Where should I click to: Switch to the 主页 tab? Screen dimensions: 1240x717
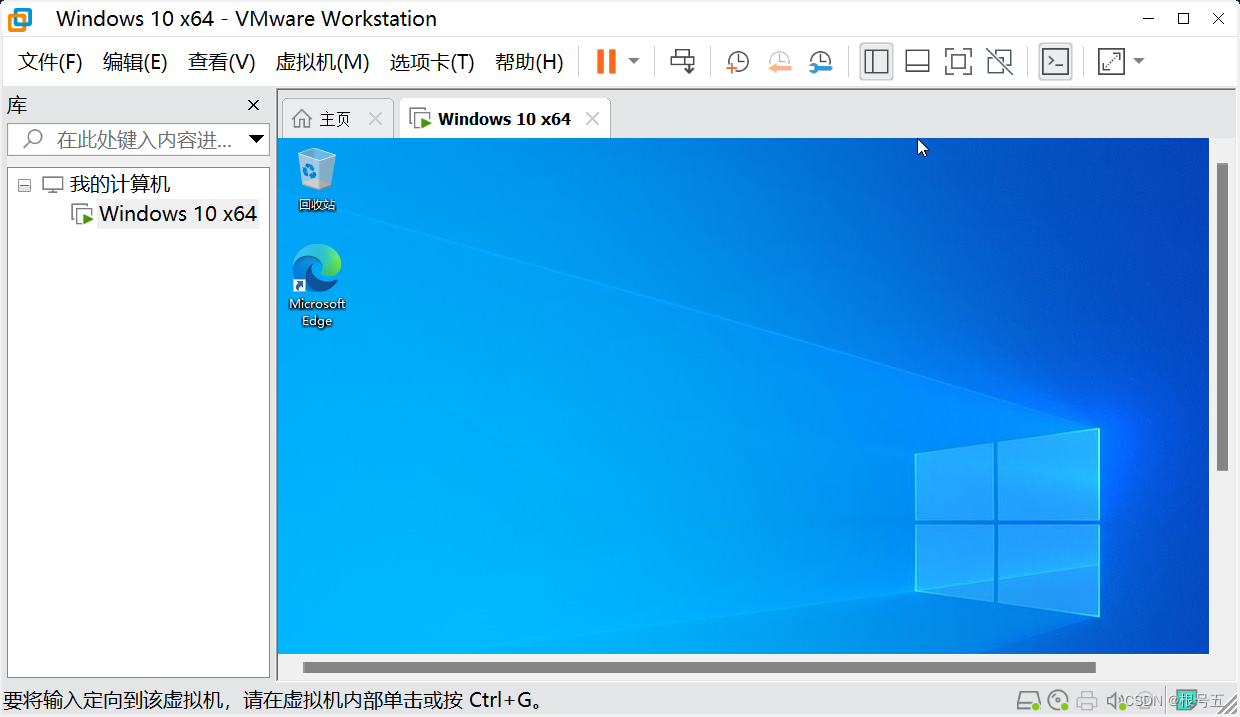[337, 117]
